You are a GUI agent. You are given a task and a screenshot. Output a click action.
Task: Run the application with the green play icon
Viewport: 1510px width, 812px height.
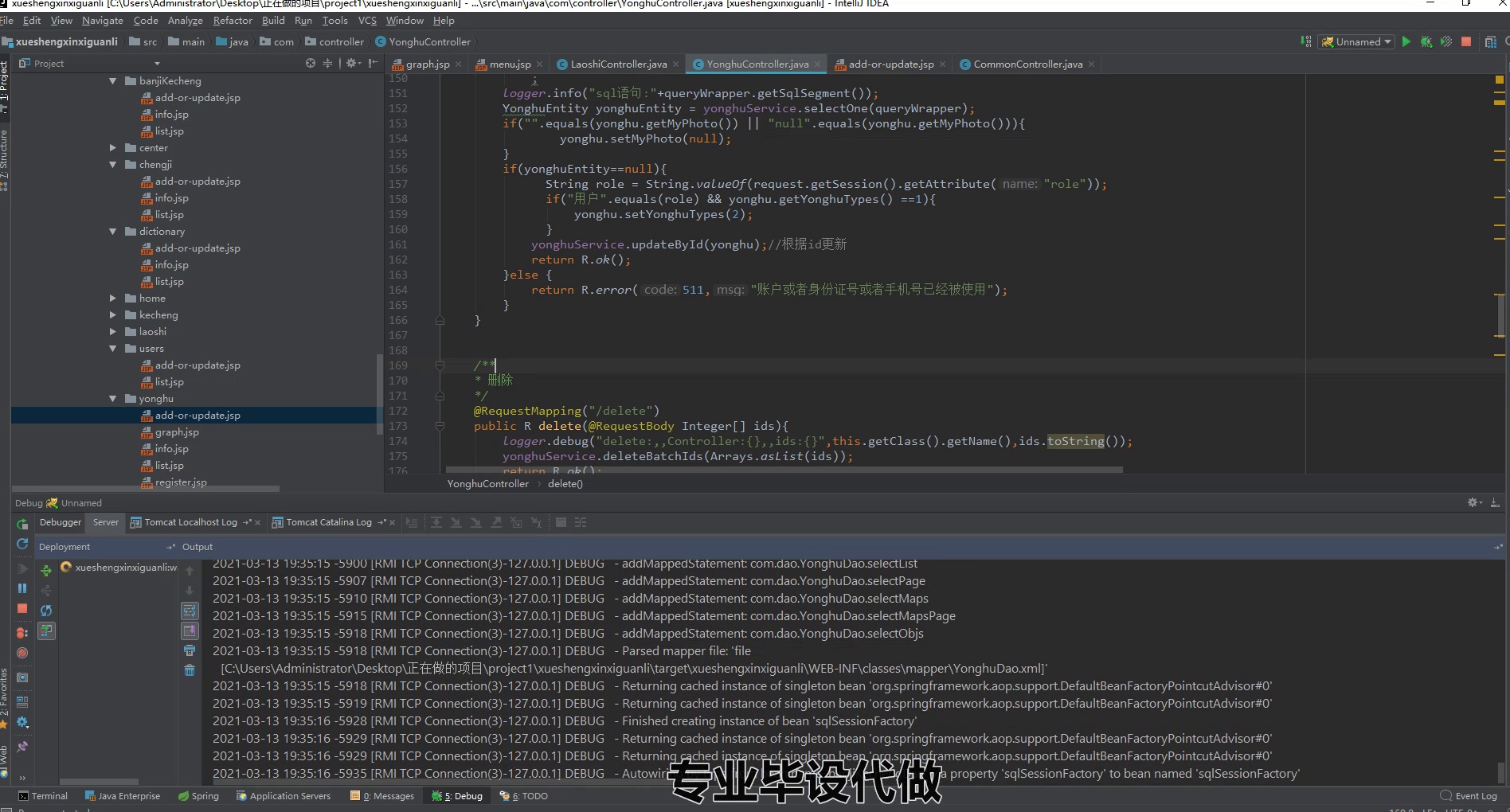[x=1406, y=42]
